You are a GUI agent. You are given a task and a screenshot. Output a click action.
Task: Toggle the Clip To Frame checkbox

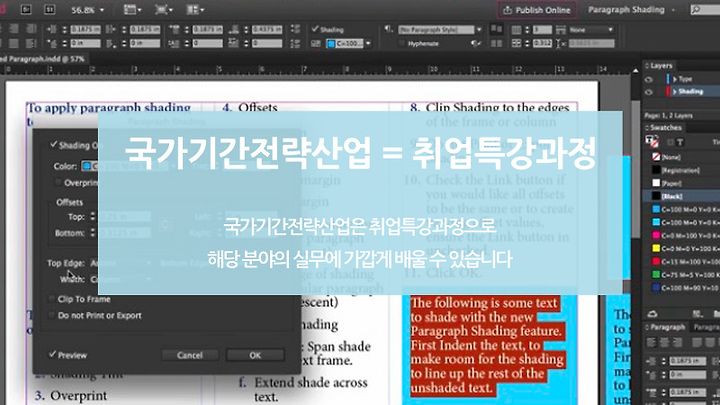pyautogui.click(x=51, y=299)
